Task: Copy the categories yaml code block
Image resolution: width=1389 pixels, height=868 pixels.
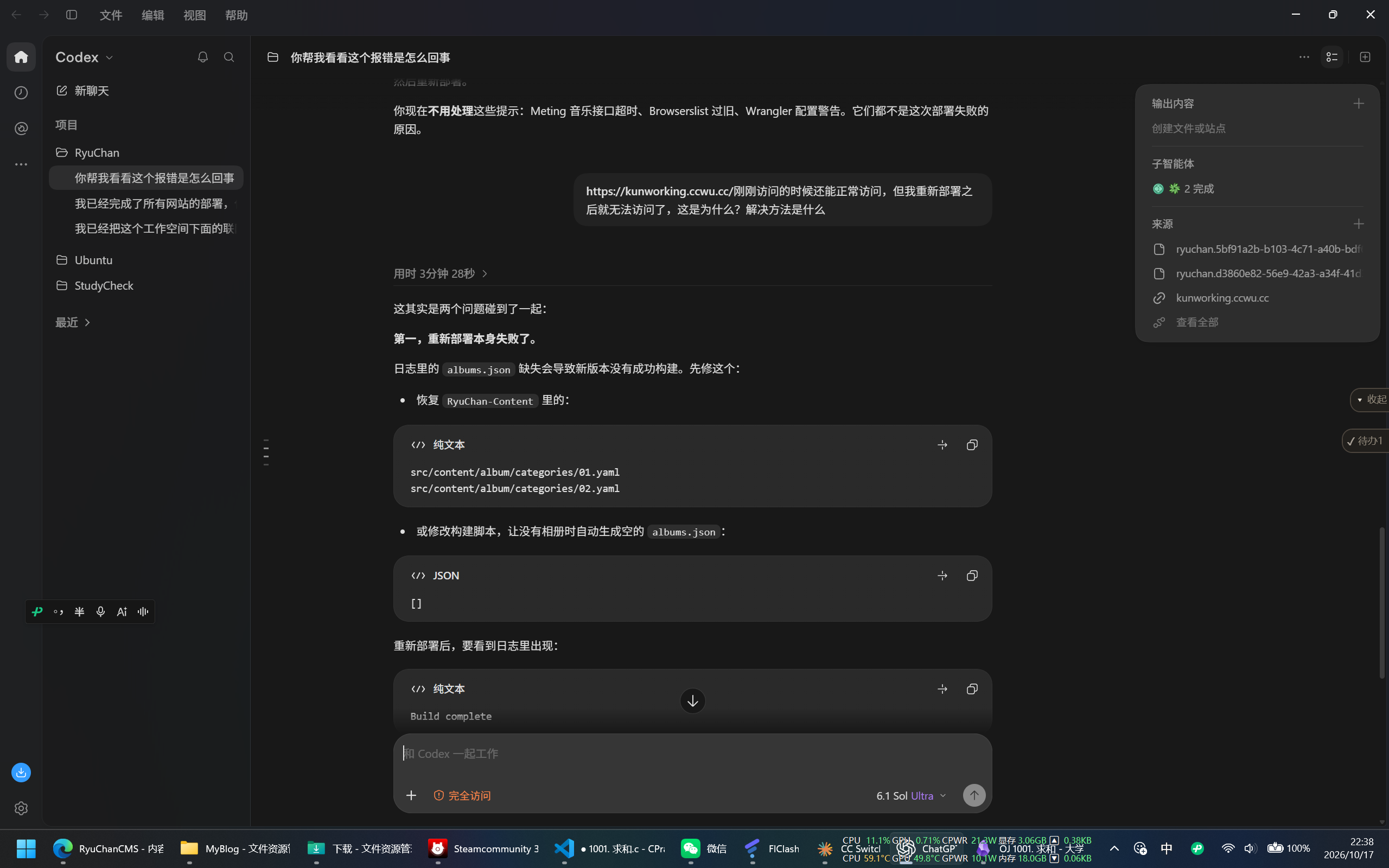Action: point(972,445)
